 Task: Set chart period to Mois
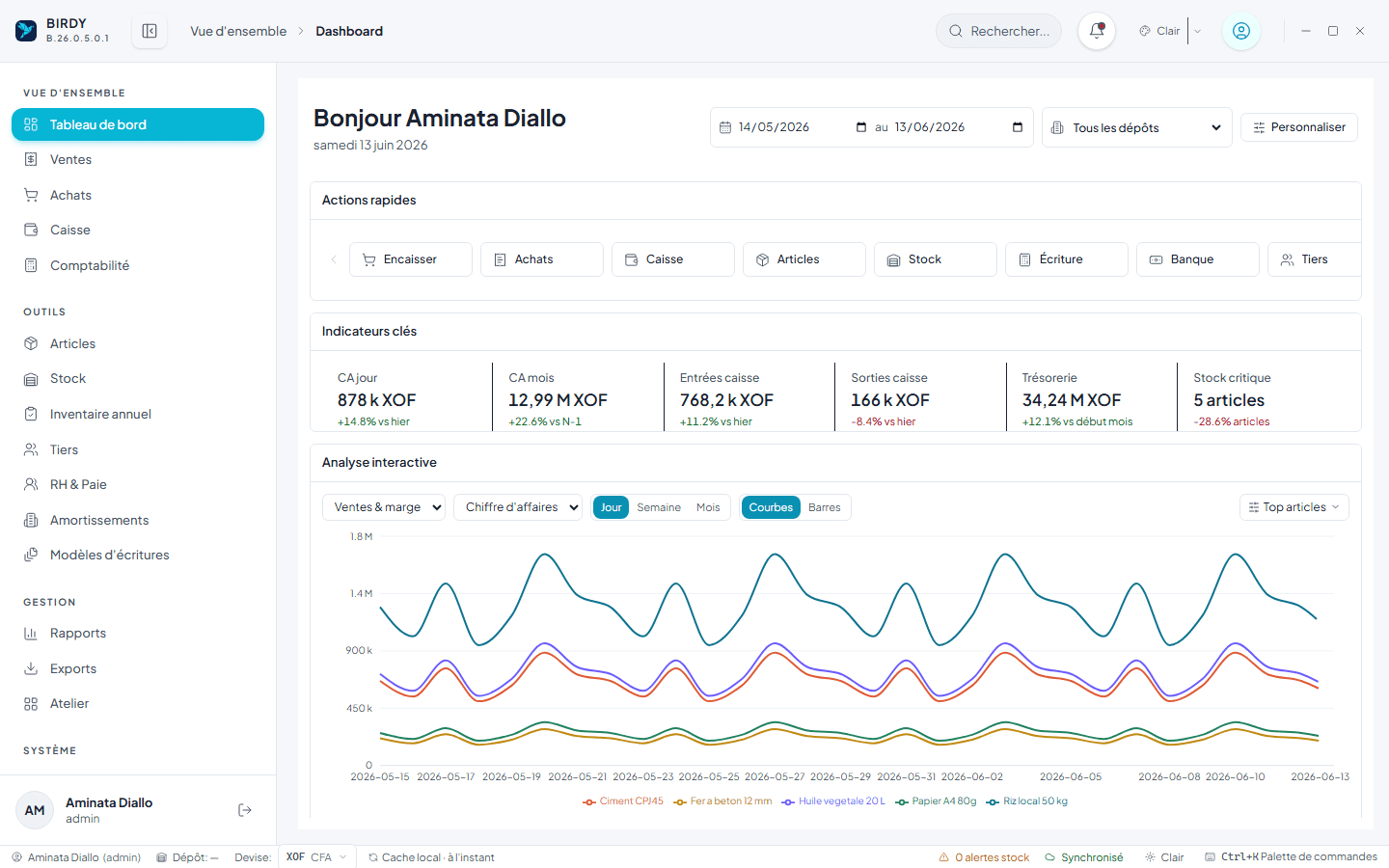708,507
